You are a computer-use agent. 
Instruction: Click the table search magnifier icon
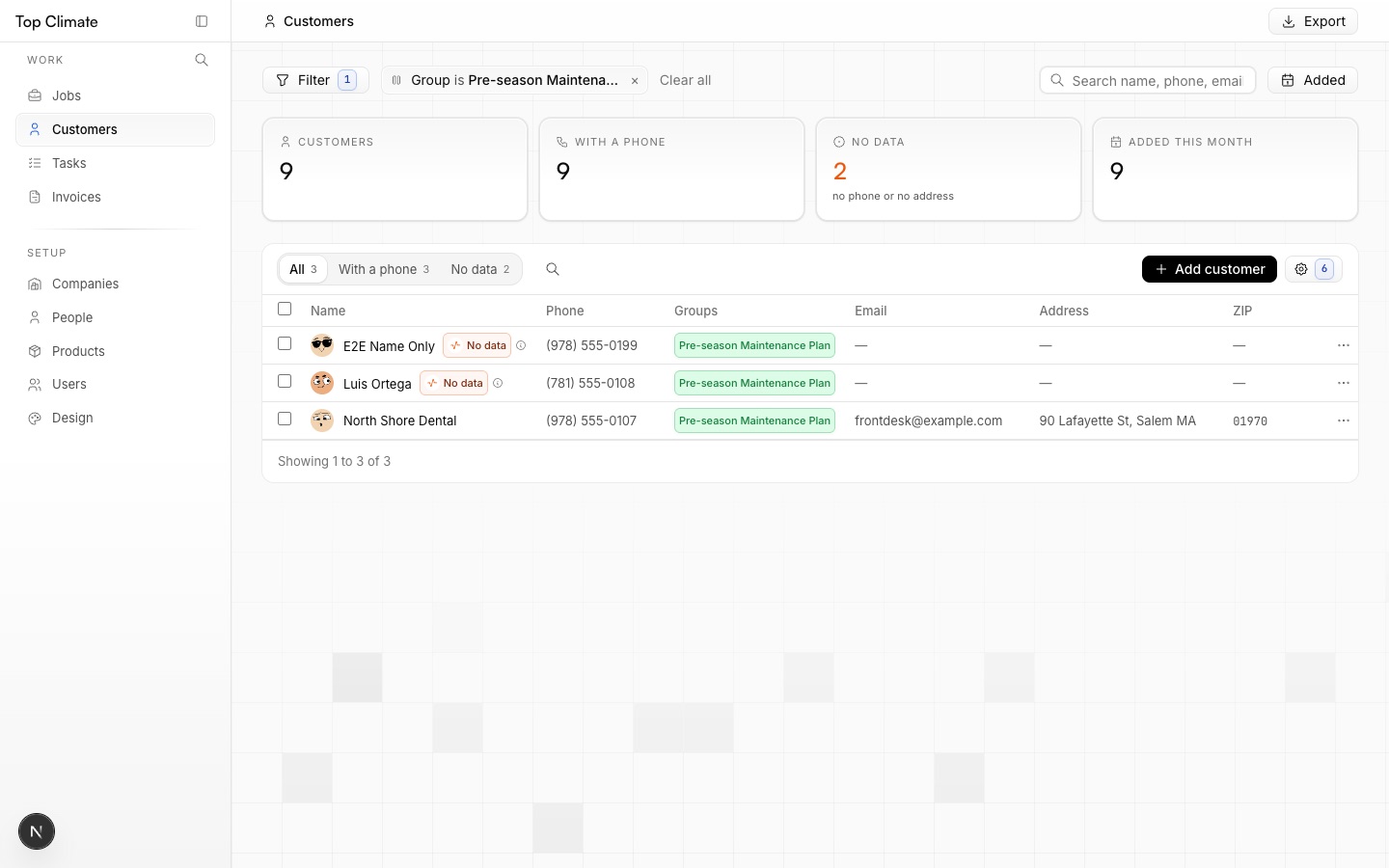[x=553, y=269]
